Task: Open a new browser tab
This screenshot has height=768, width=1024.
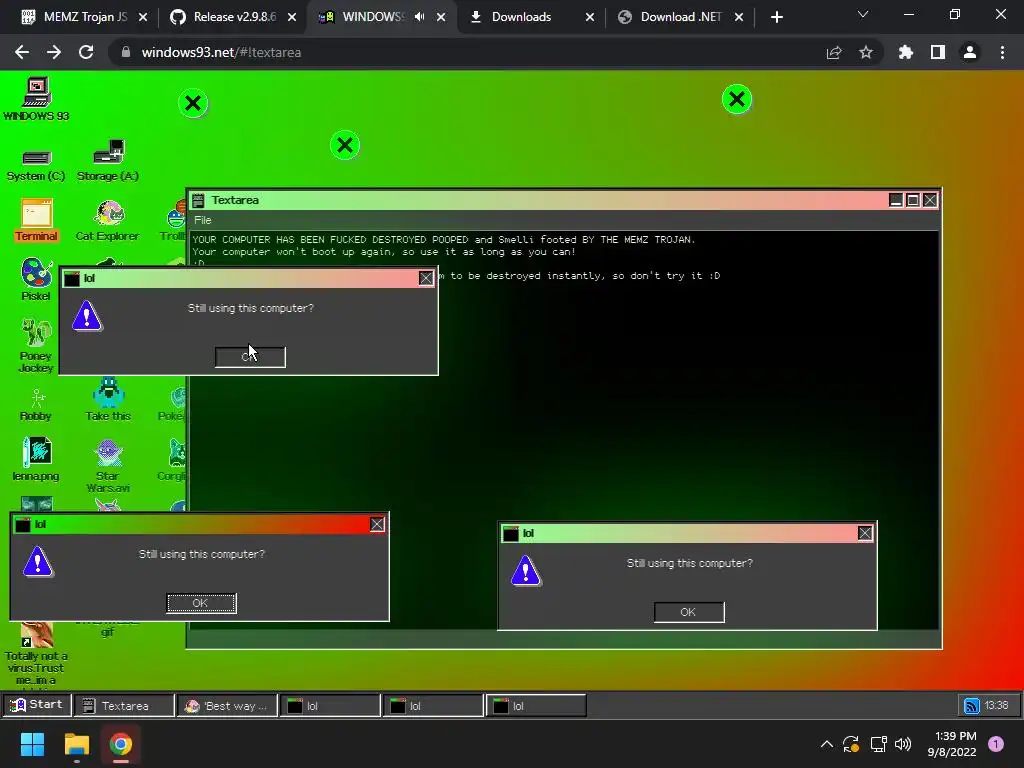Action: (776, 17)
